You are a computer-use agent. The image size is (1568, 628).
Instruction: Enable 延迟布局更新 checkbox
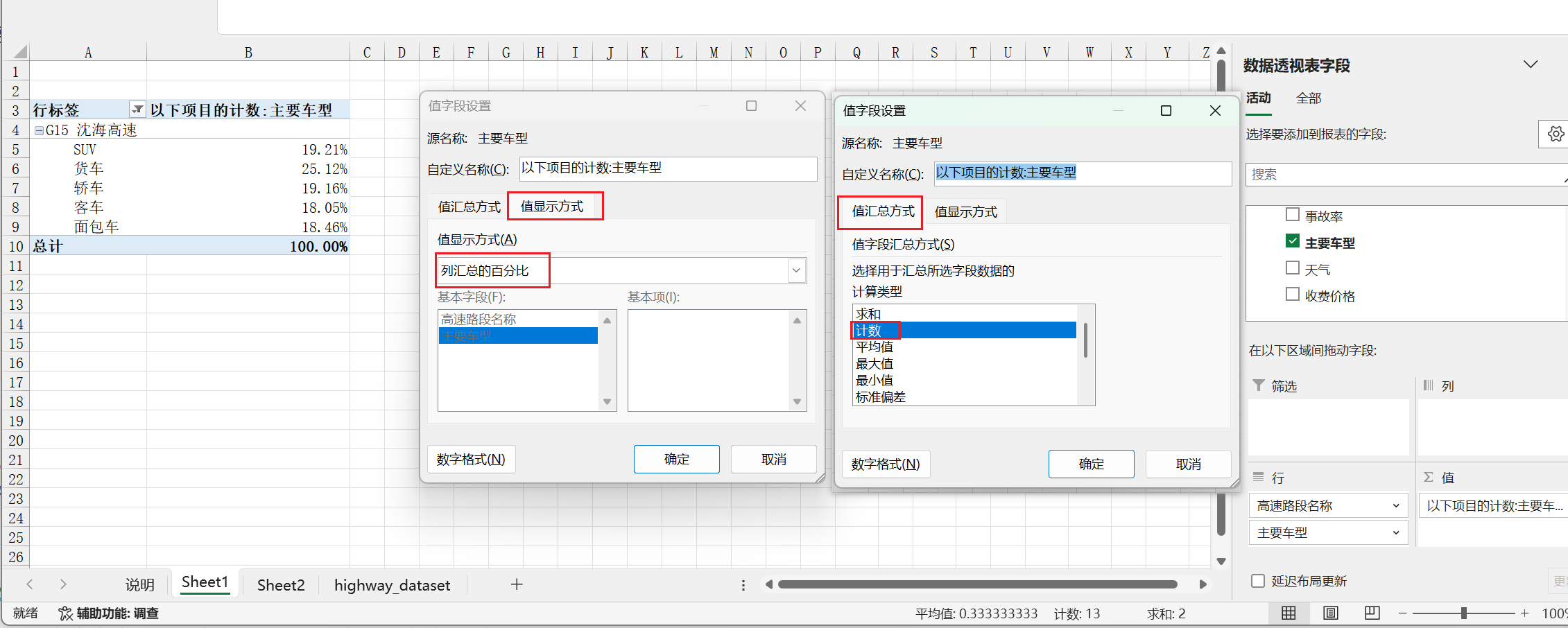[1258, 581]
